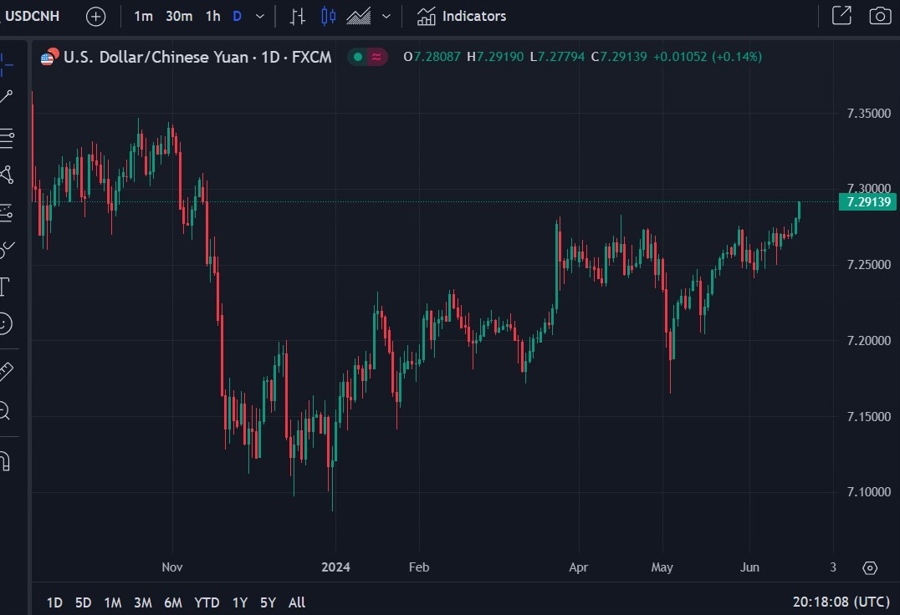Take a chart snapshot with the camera icon
The height and width of the screenshot is (615, 900).
(878, 16)
